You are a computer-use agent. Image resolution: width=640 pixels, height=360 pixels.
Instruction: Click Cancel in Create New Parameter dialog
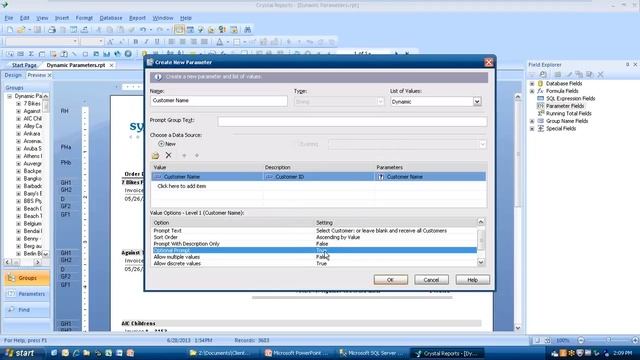point(431,280)
